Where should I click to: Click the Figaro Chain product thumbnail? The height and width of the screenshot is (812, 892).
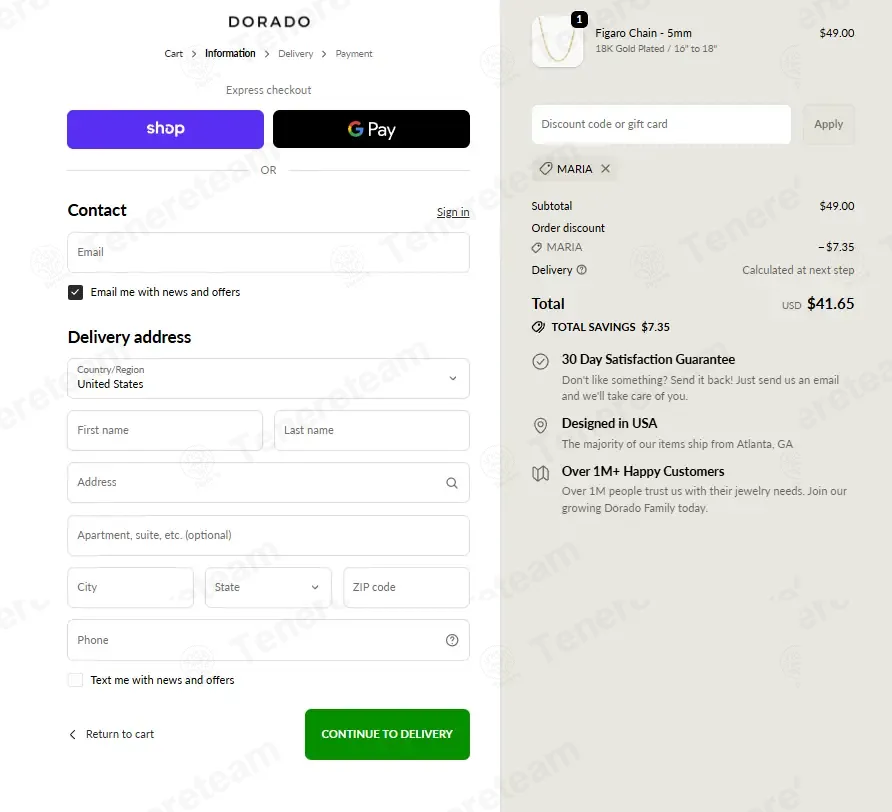(558, 42)
